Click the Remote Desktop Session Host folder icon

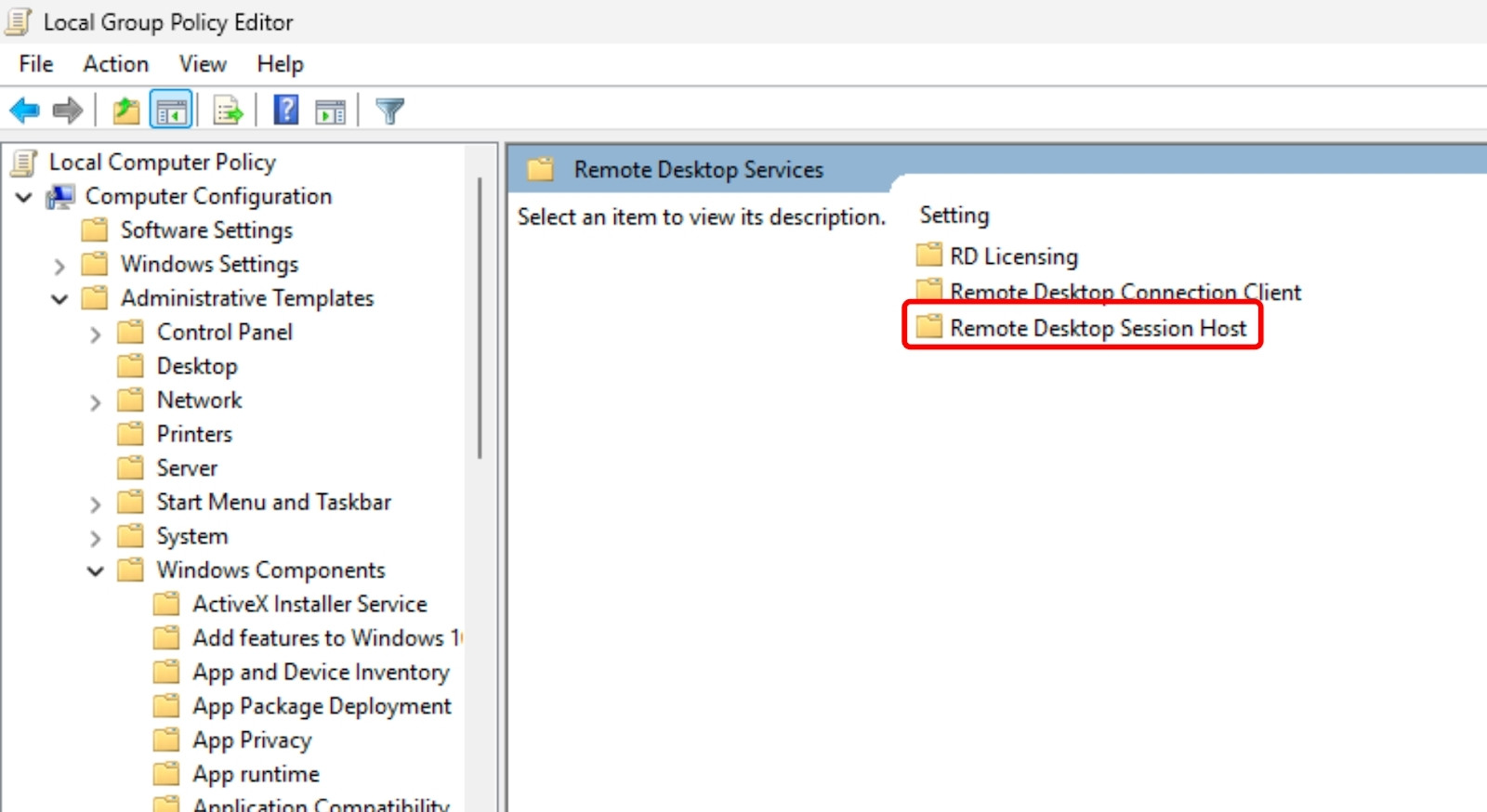click(928, 327)
